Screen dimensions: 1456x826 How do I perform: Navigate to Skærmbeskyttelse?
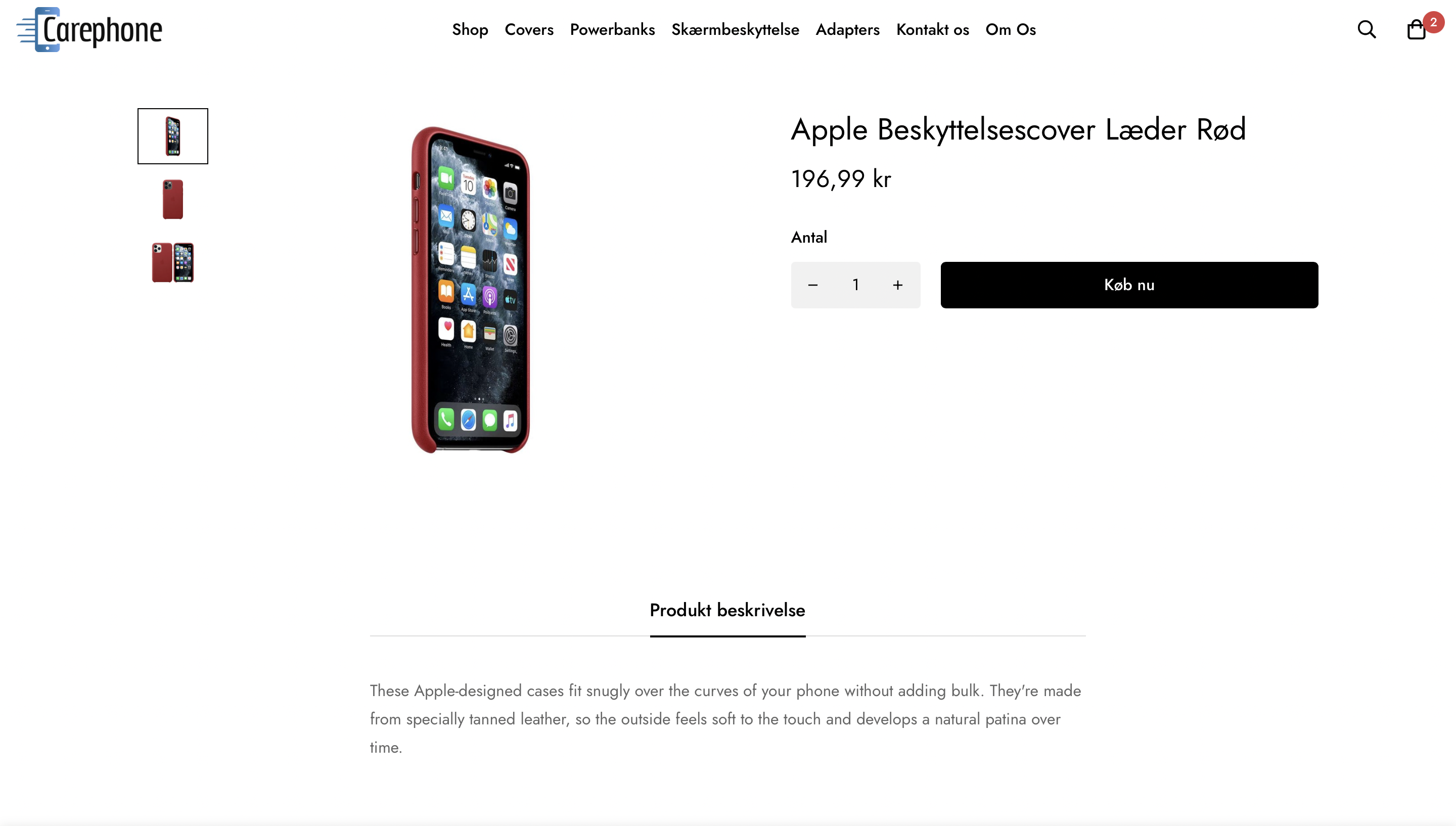(735, 29)
